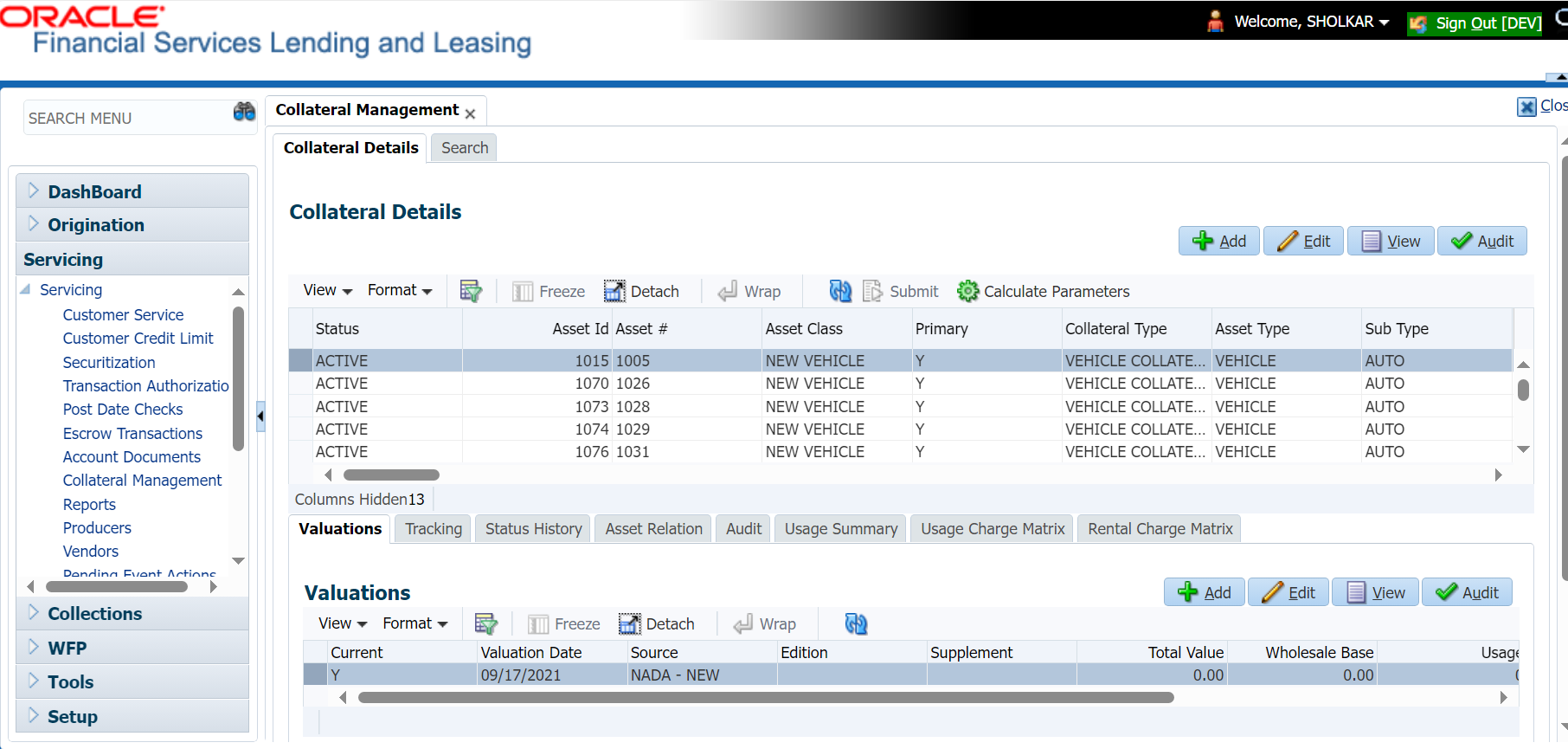This screenshot has height=749, width=1568.
Task: Click Freeze in Valuations toolbar
Action: 564,624
